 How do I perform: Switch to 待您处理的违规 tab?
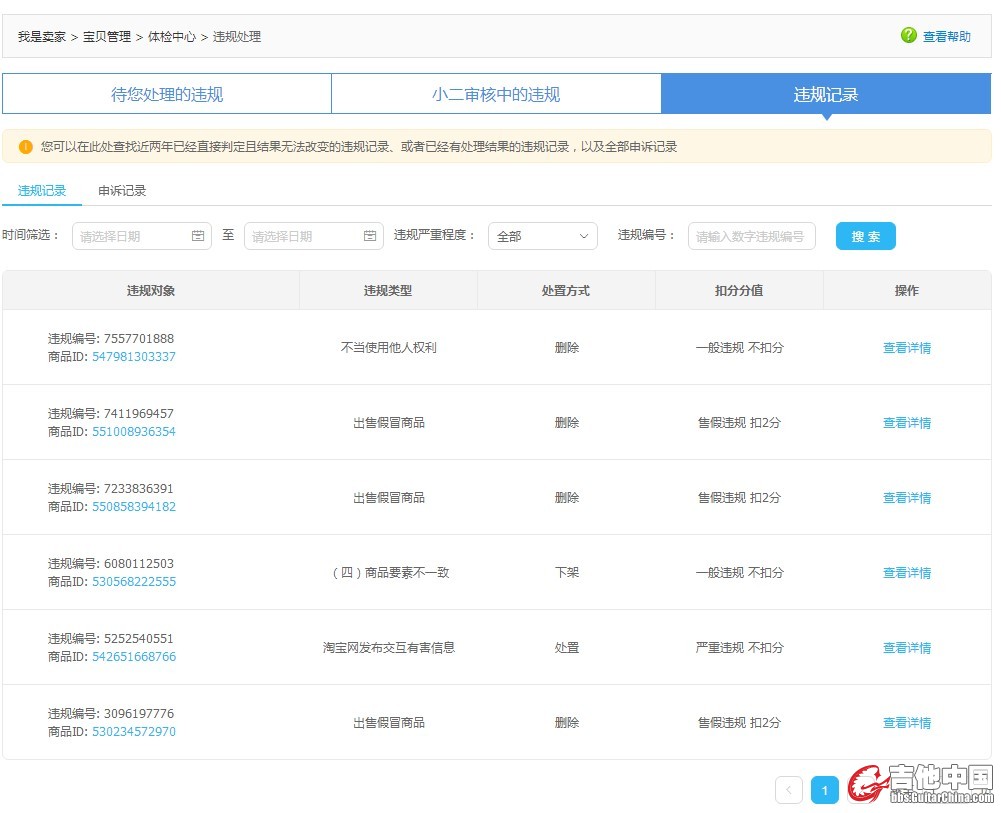coord(167,95)
